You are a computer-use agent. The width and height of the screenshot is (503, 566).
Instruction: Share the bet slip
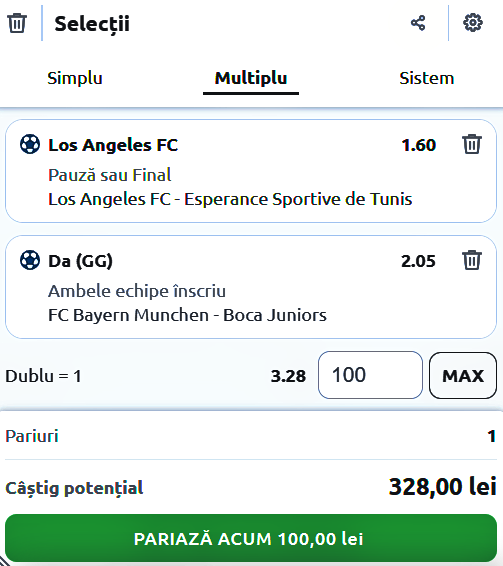click(418, 23)
